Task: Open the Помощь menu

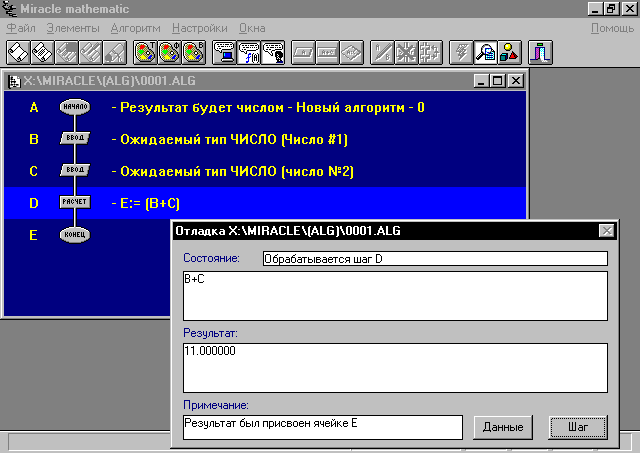Action: (612, 28)
